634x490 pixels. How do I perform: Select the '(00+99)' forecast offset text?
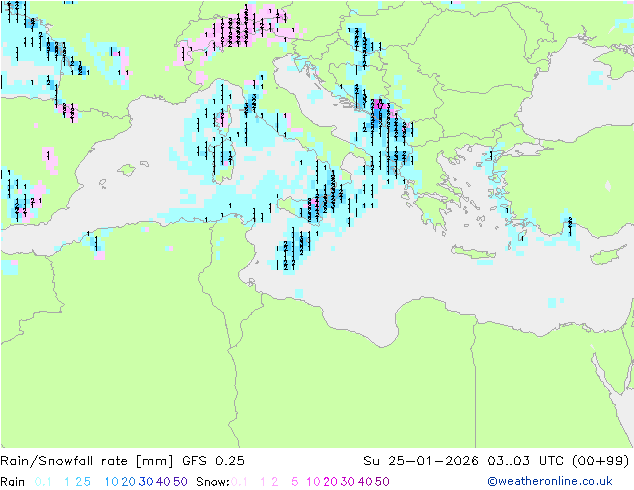(x=601, y=461)
